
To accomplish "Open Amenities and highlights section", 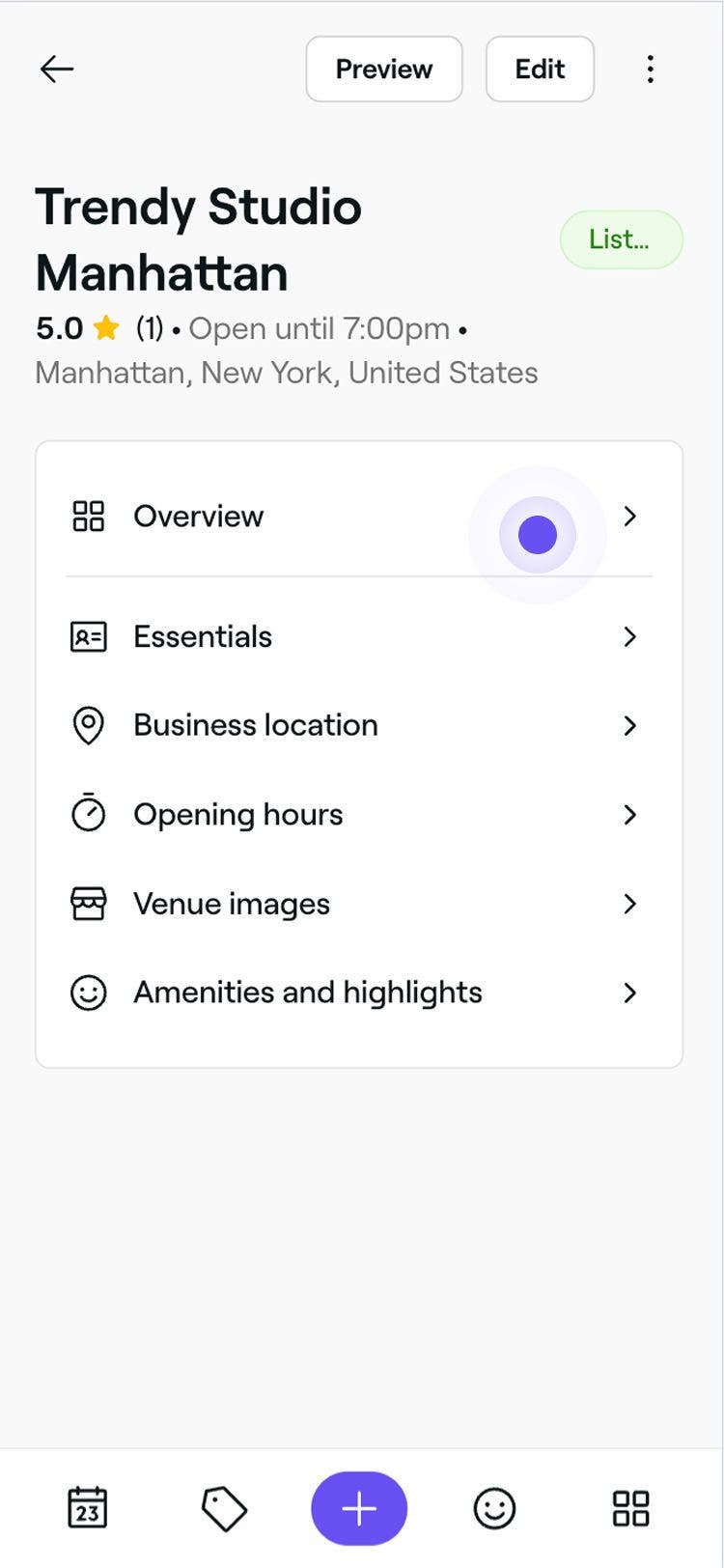I will 359,993.
